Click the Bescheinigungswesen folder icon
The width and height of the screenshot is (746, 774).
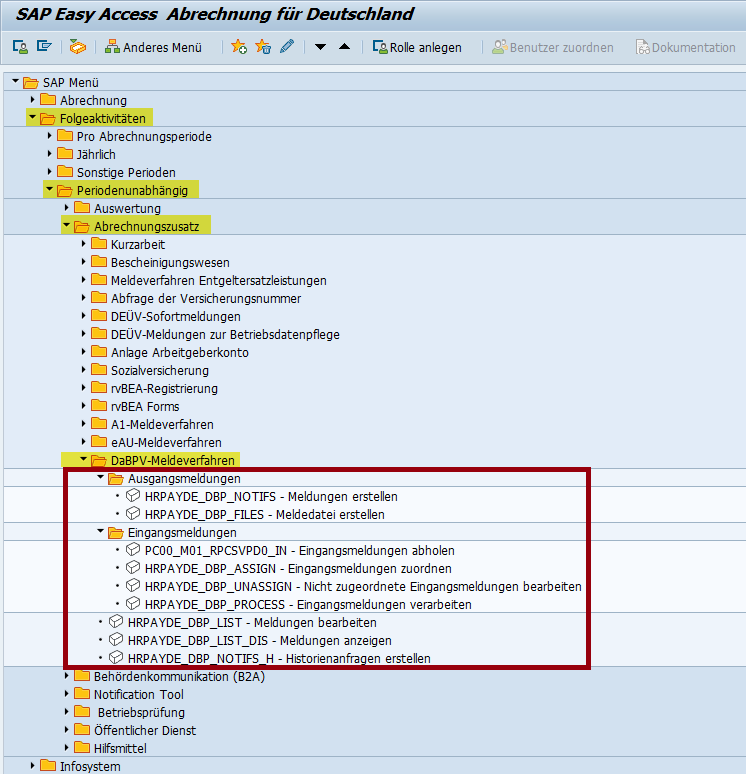tap(99, 262)
